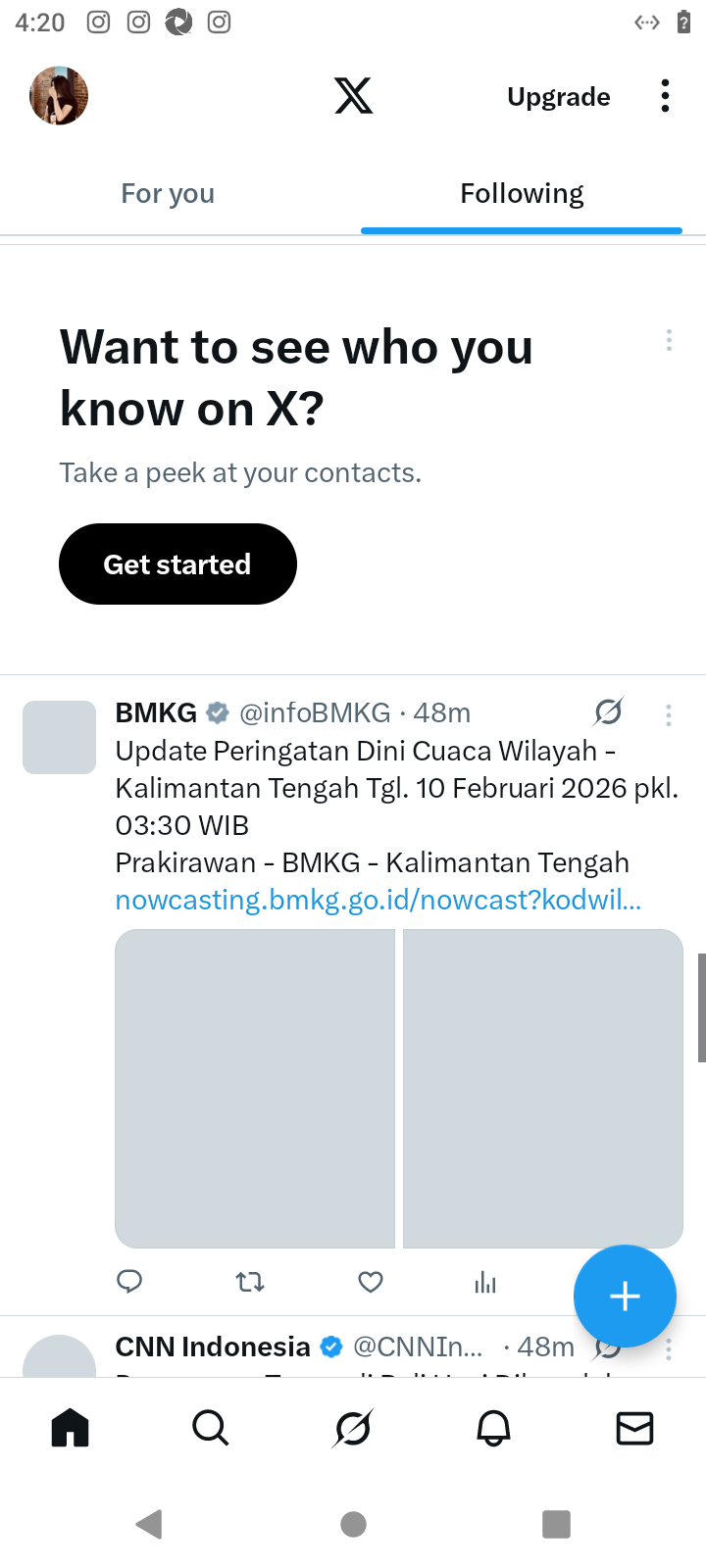706x1568 pixels.
Task: Open options for the contacts suggestion card
Action: coord(669,340)
